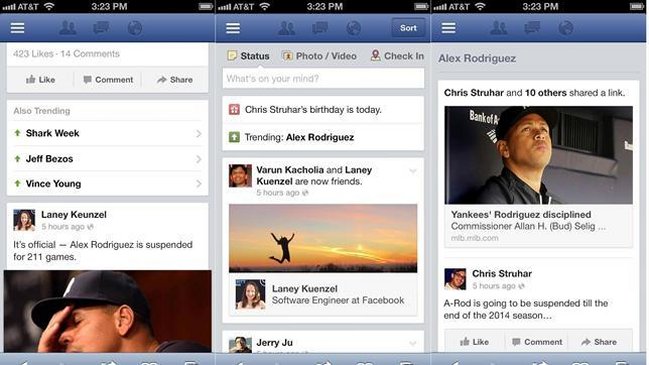Screen dimensions: 649x365
Task: Open Yankees' Rodriguez disciplined article link
Action: pyautogui.click(x=538, y=226)
